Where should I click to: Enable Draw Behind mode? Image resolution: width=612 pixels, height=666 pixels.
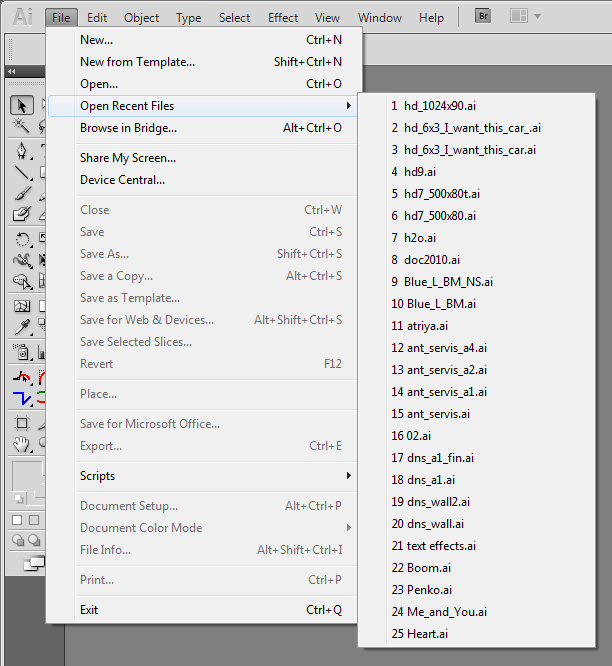coord(34,540)
